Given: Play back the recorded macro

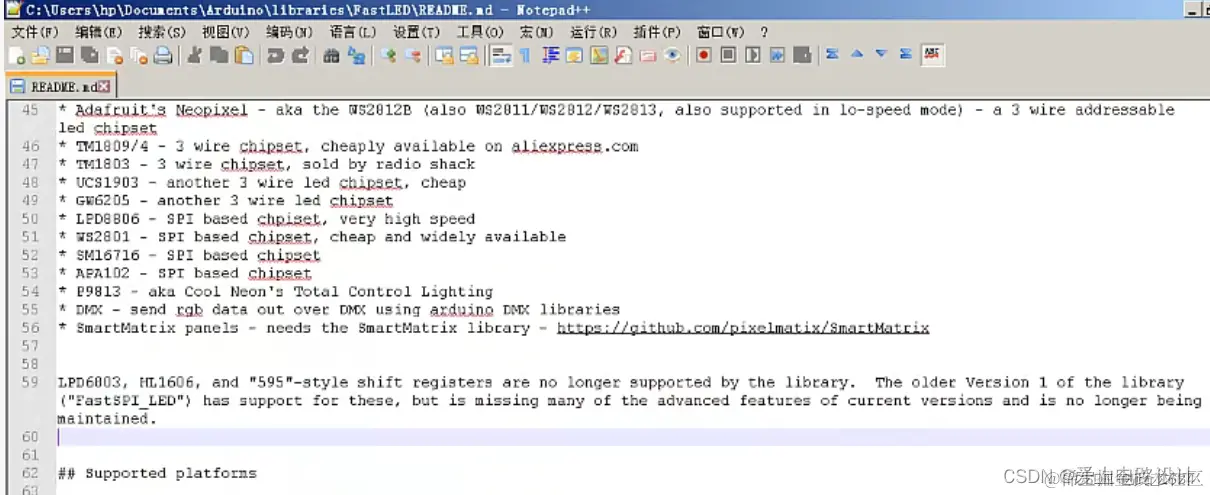Looking at the screenshot, I should pyautogui.click(x=753, y=55).
